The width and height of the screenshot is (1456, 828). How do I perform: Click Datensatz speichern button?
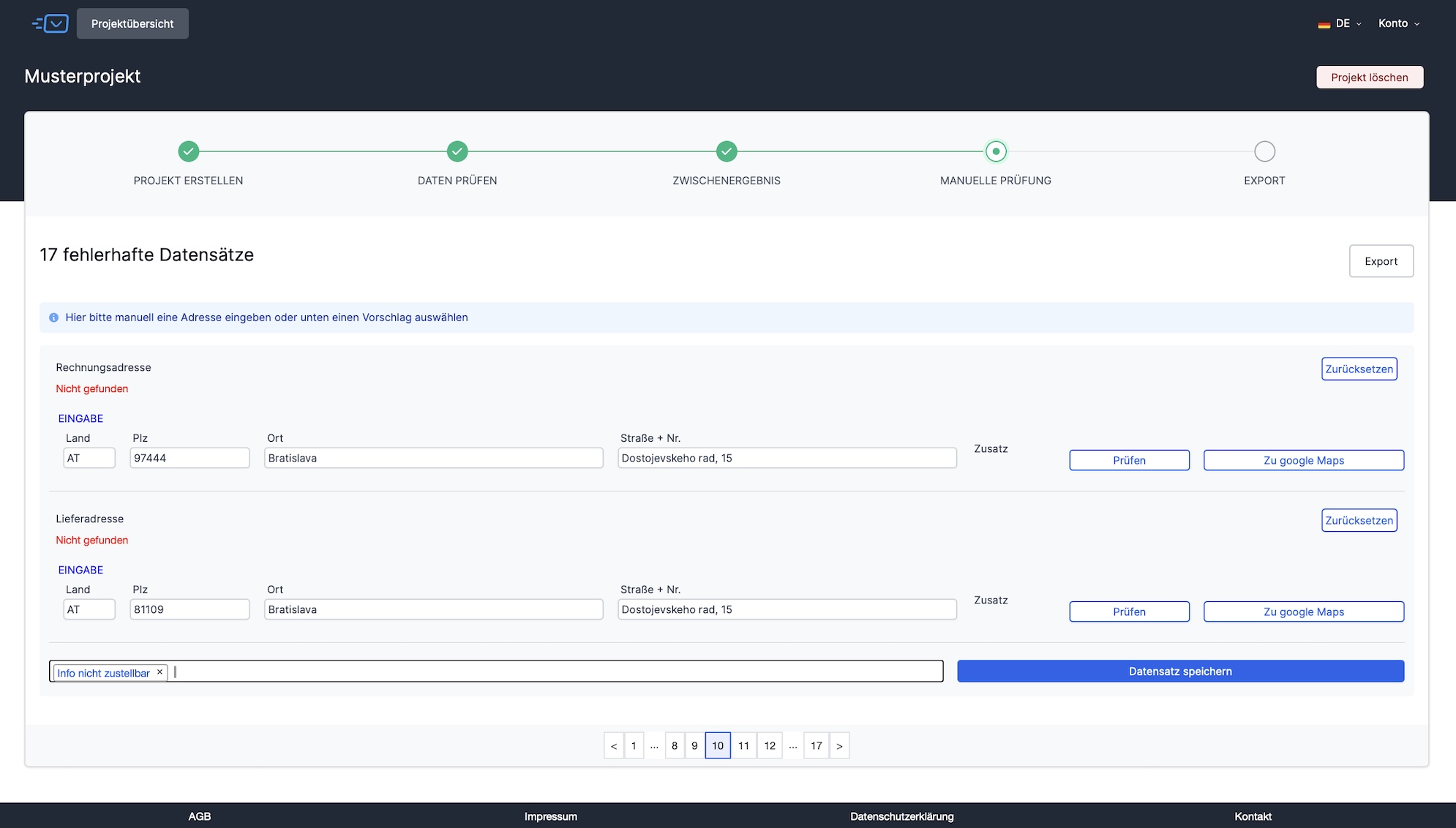1180,671
